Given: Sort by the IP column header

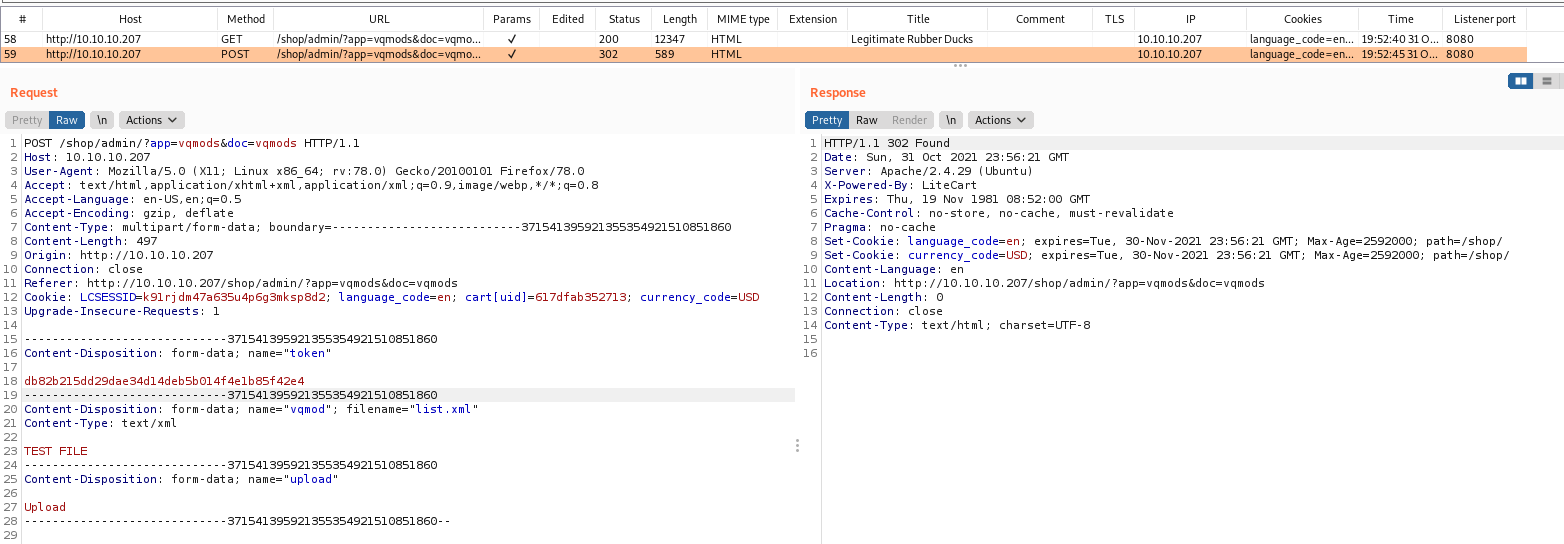Looking at the screenshot, I should coord(1190,19).
